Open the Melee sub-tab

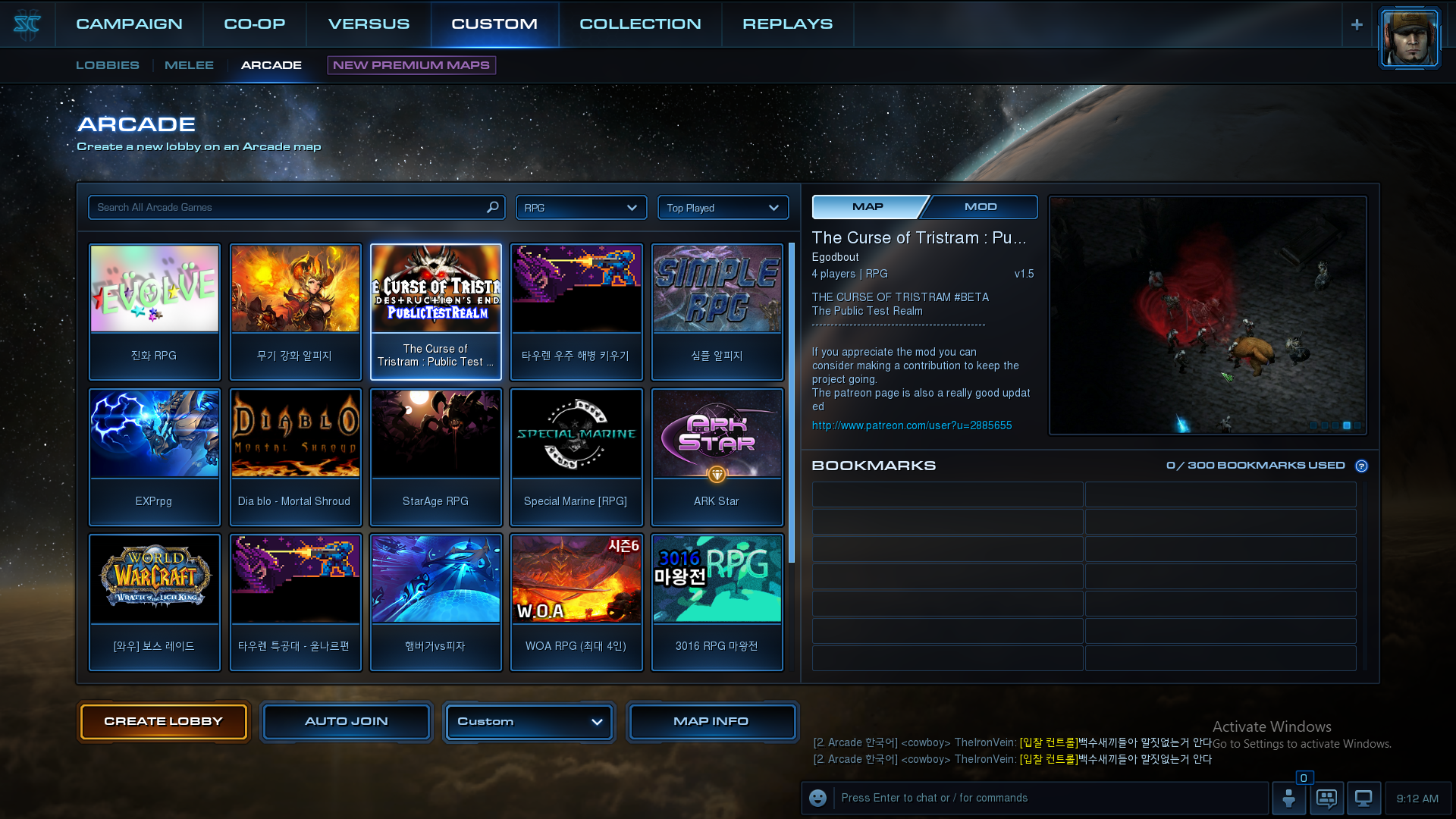coord(190,65)
